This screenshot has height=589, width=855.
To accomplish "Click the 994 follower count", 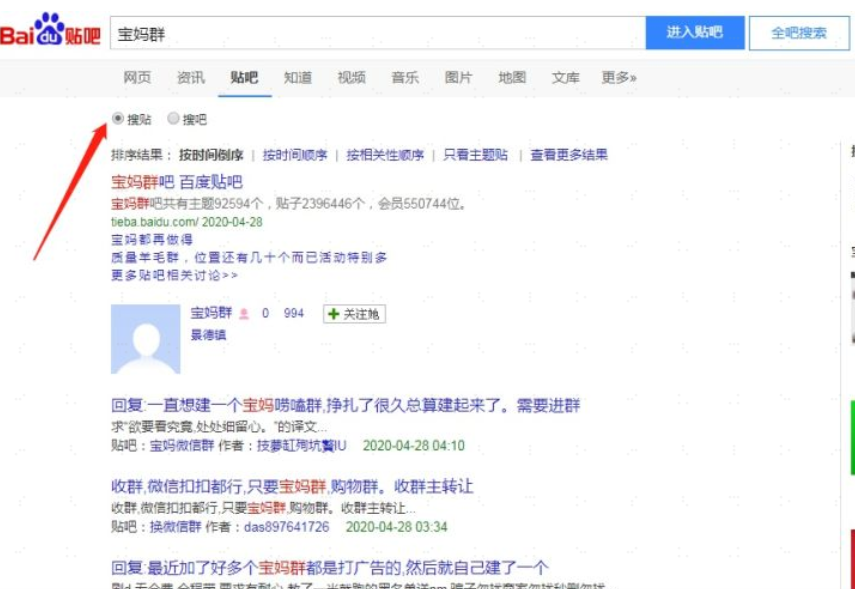I will pyautogui.click(x=294, y=313).
